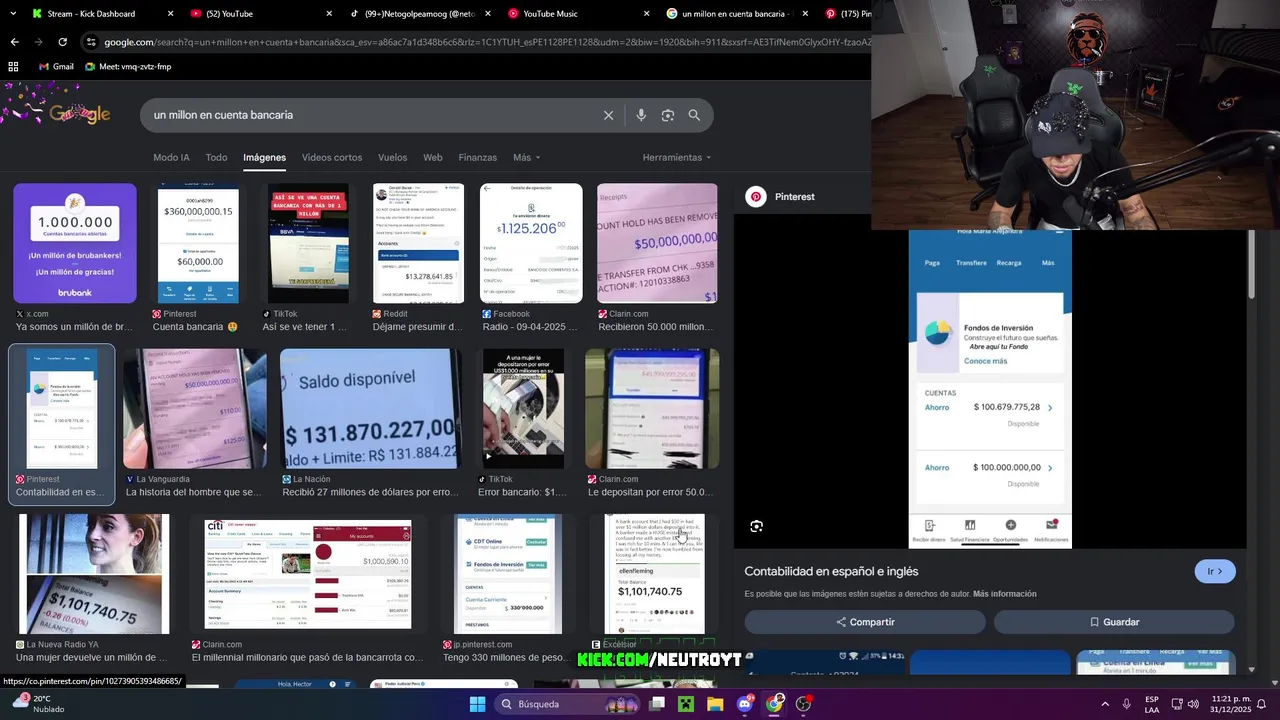Click the tray microphone icon
Screen dimensions: 1280x720
pyautogui.click(x=1127, y=704)
